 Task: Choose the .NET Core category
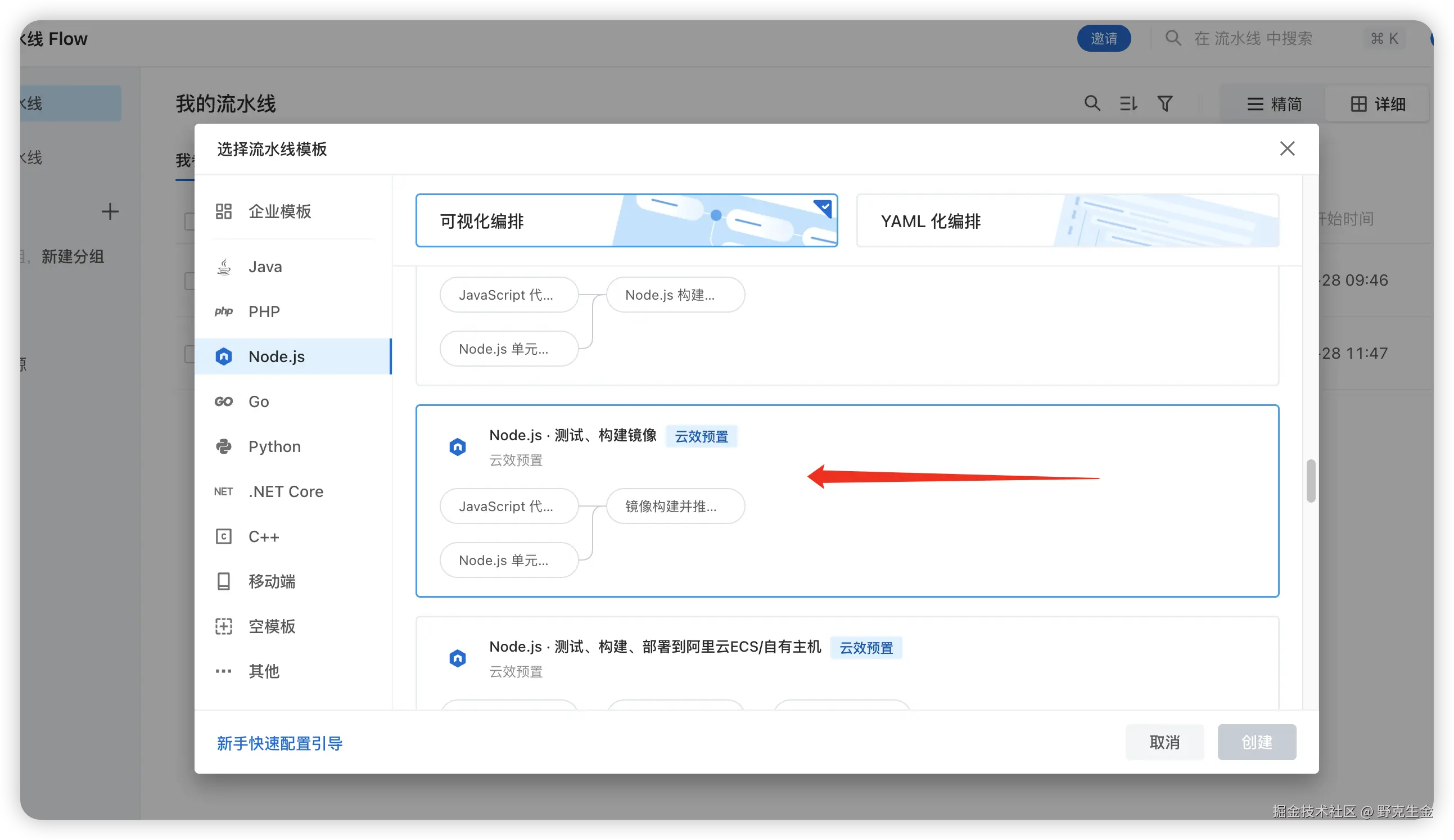286,491
